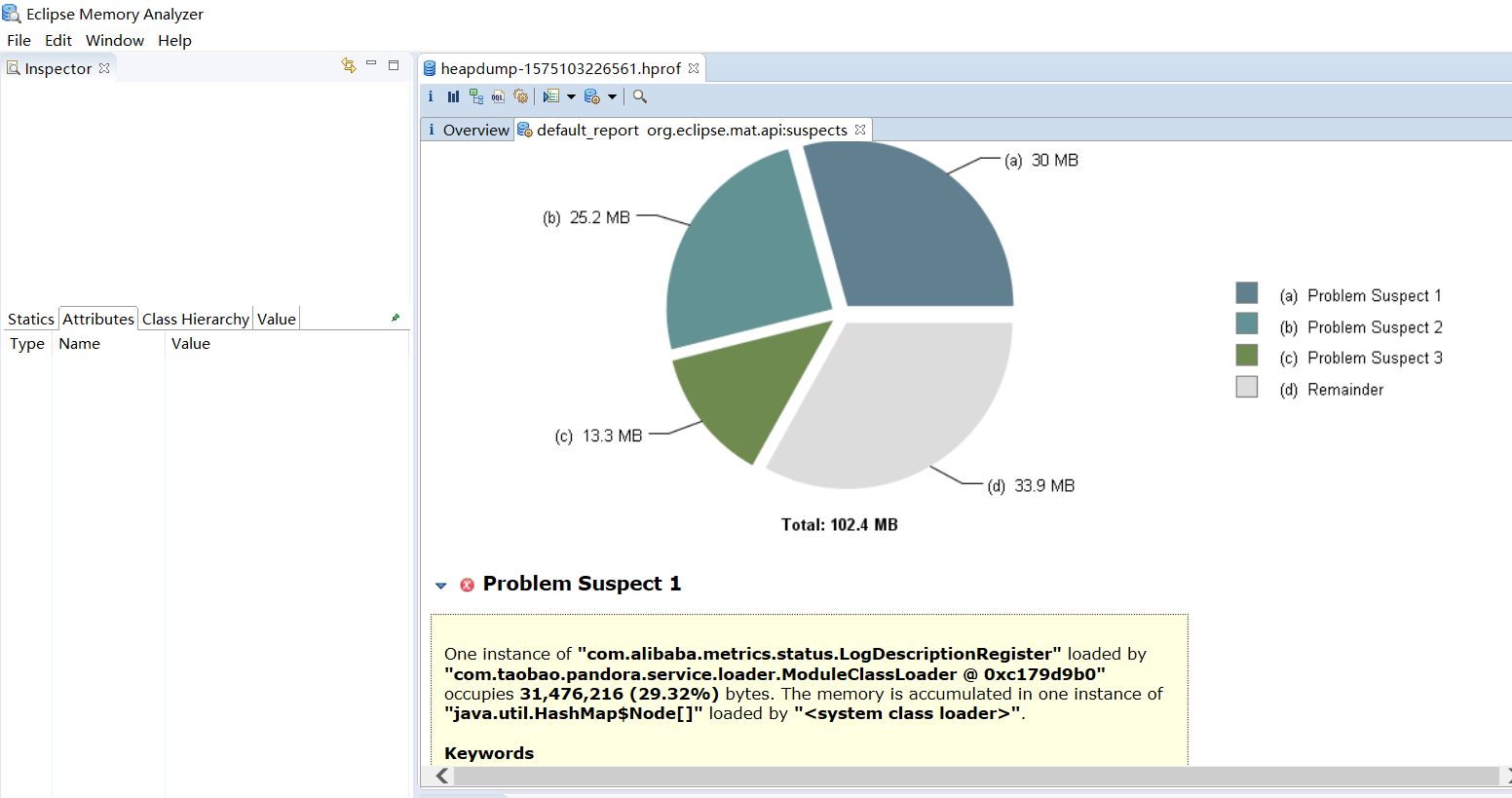The width and height of the screenshot is (1512, 798).
Task: Switch to the Attributes tab
Action: pyautogui.click(x=97, y=319)
